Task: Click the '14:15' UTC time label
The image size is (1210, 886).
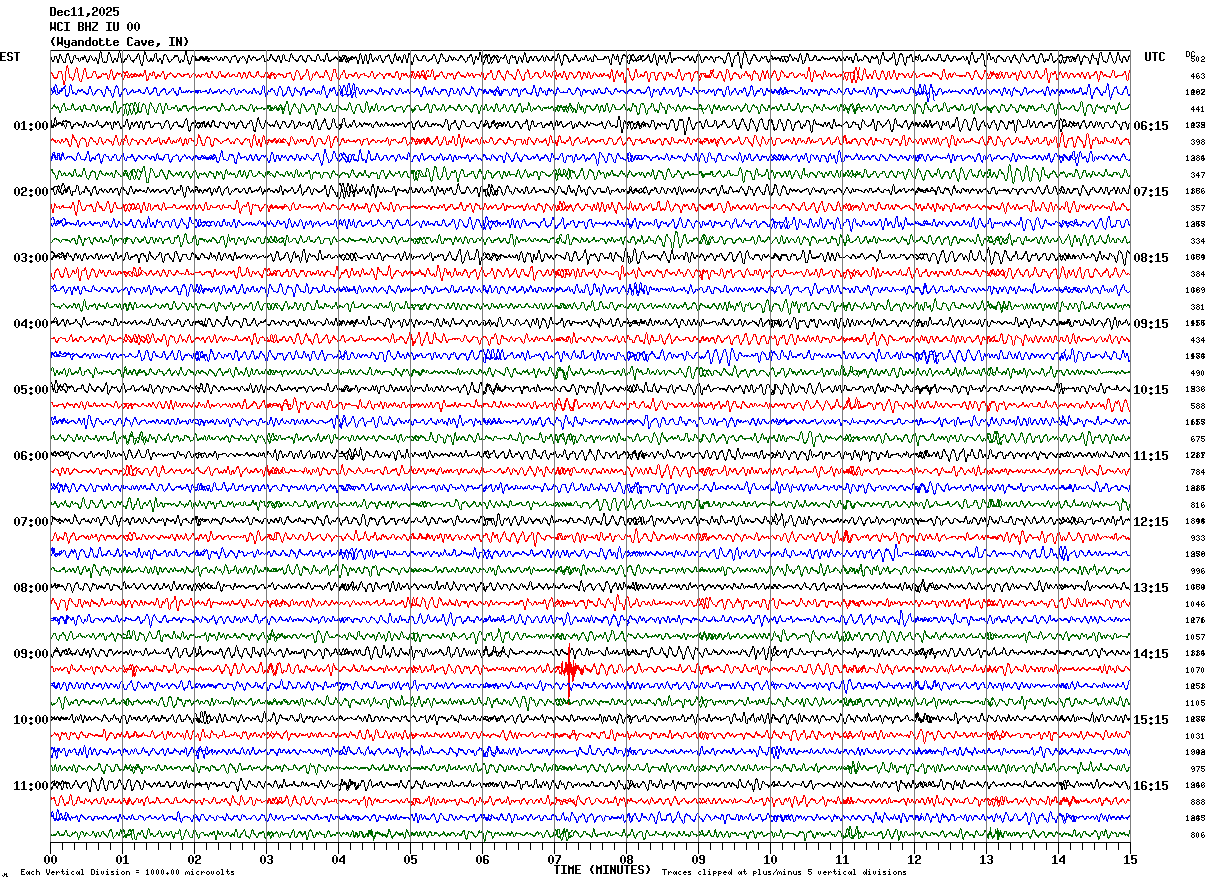Action: pos(1151,654)
